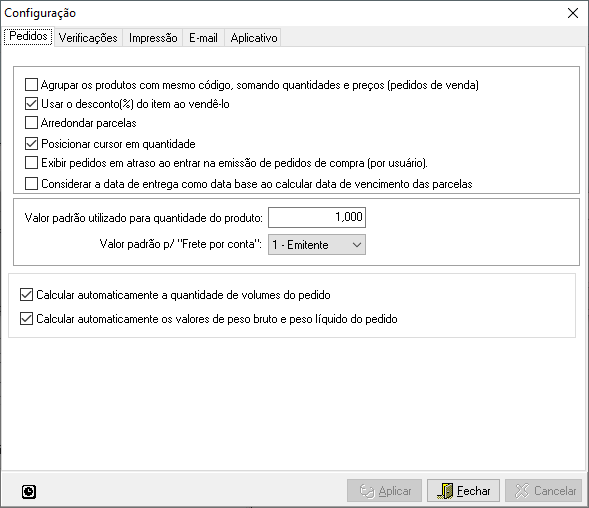The height and width of the screenshot is (508, 589).
Task: Open the Impressão tab
Action: [153, 38]
